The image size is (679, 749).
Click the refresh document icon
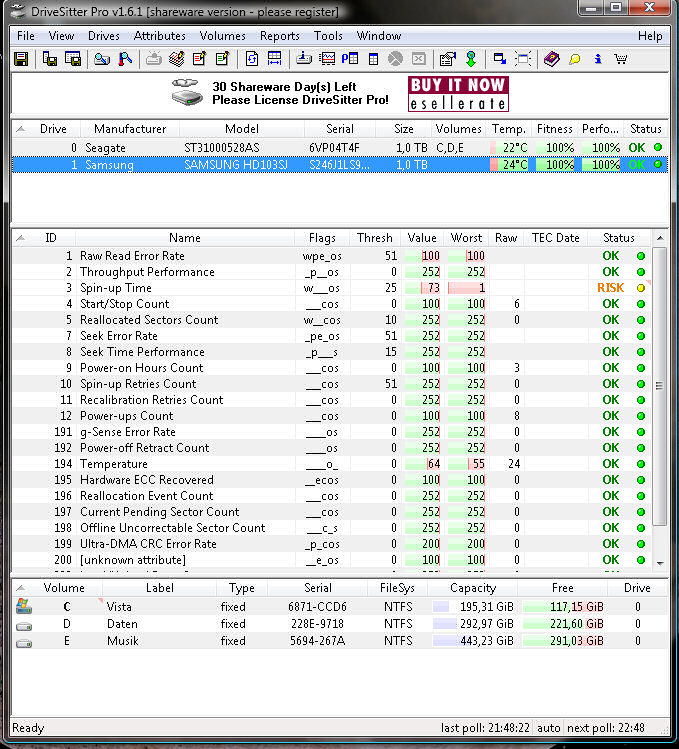point(252,59)
